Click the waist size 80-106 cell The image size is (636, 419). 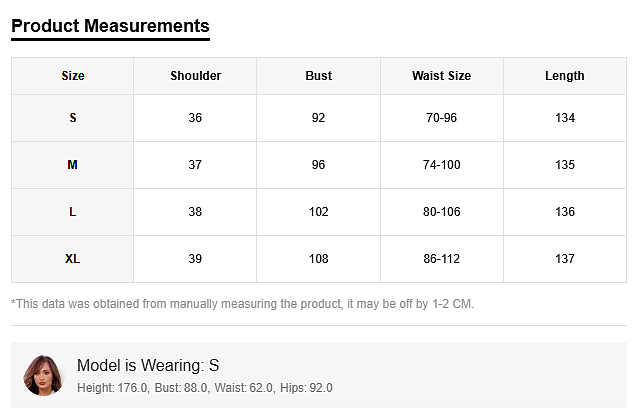441,212
